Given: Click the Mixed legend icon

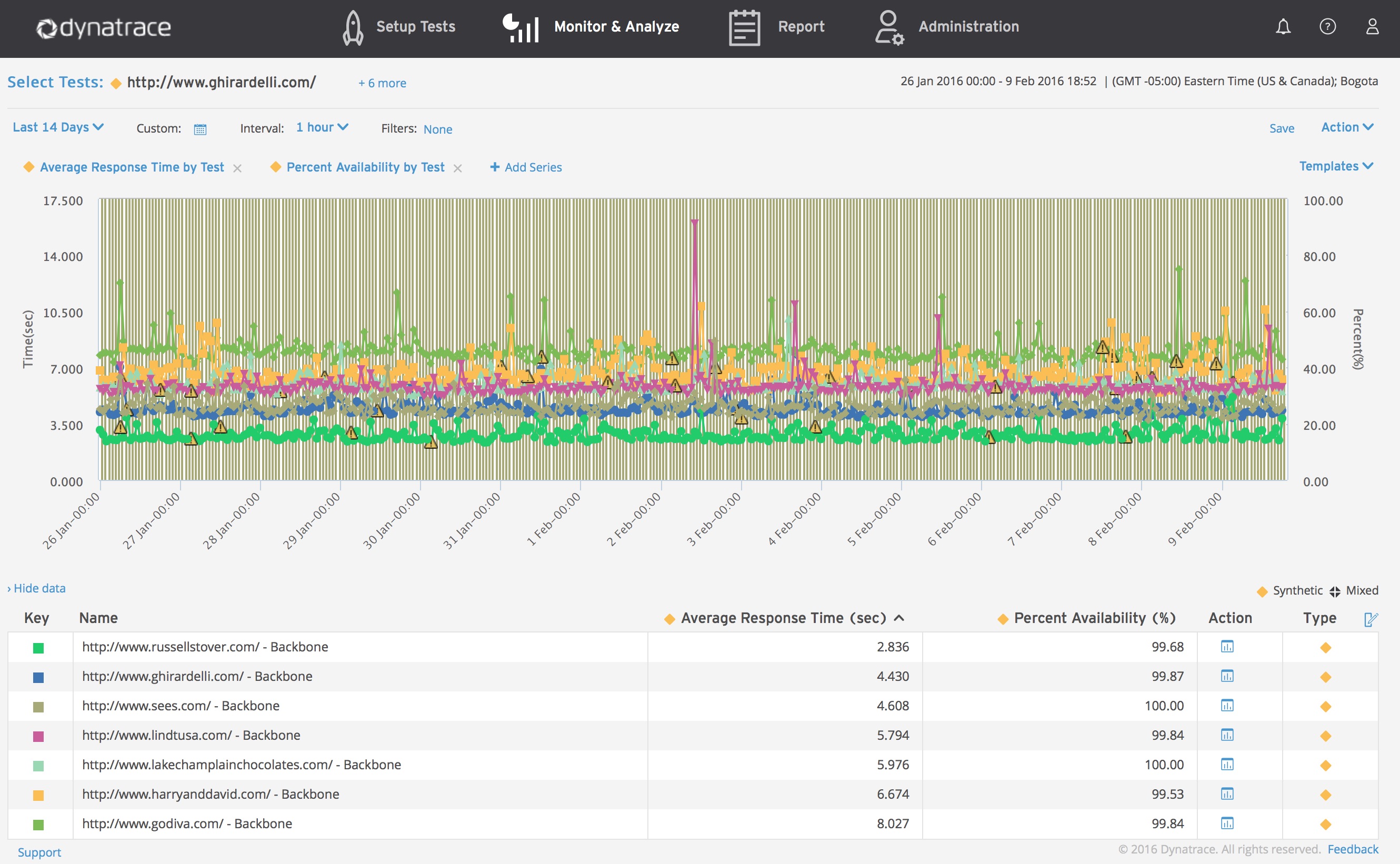Looking at the screenshot, I should (1335, 591).
